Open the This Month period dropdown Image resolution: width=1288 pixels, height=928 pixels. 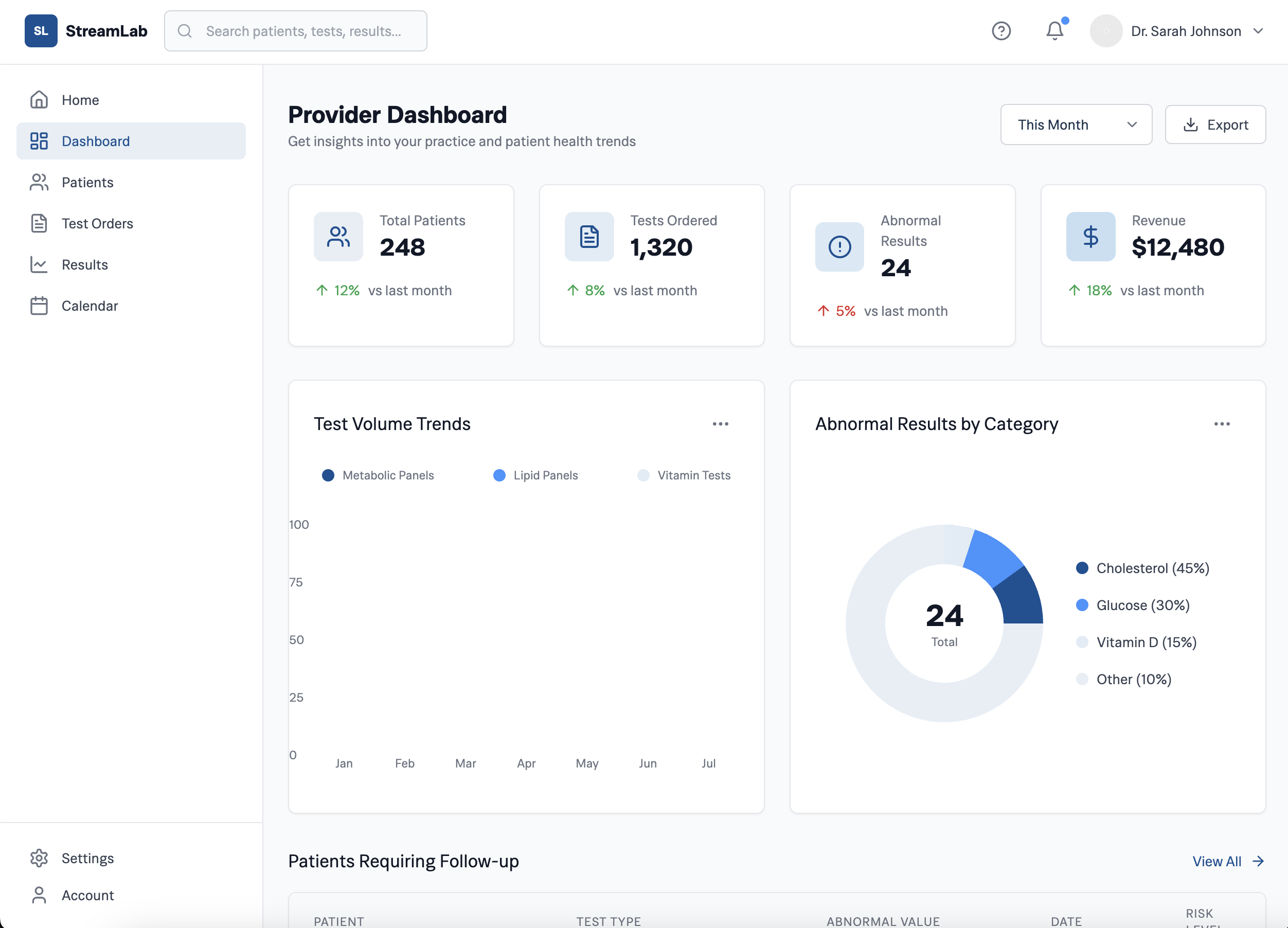click(1076, 124)
